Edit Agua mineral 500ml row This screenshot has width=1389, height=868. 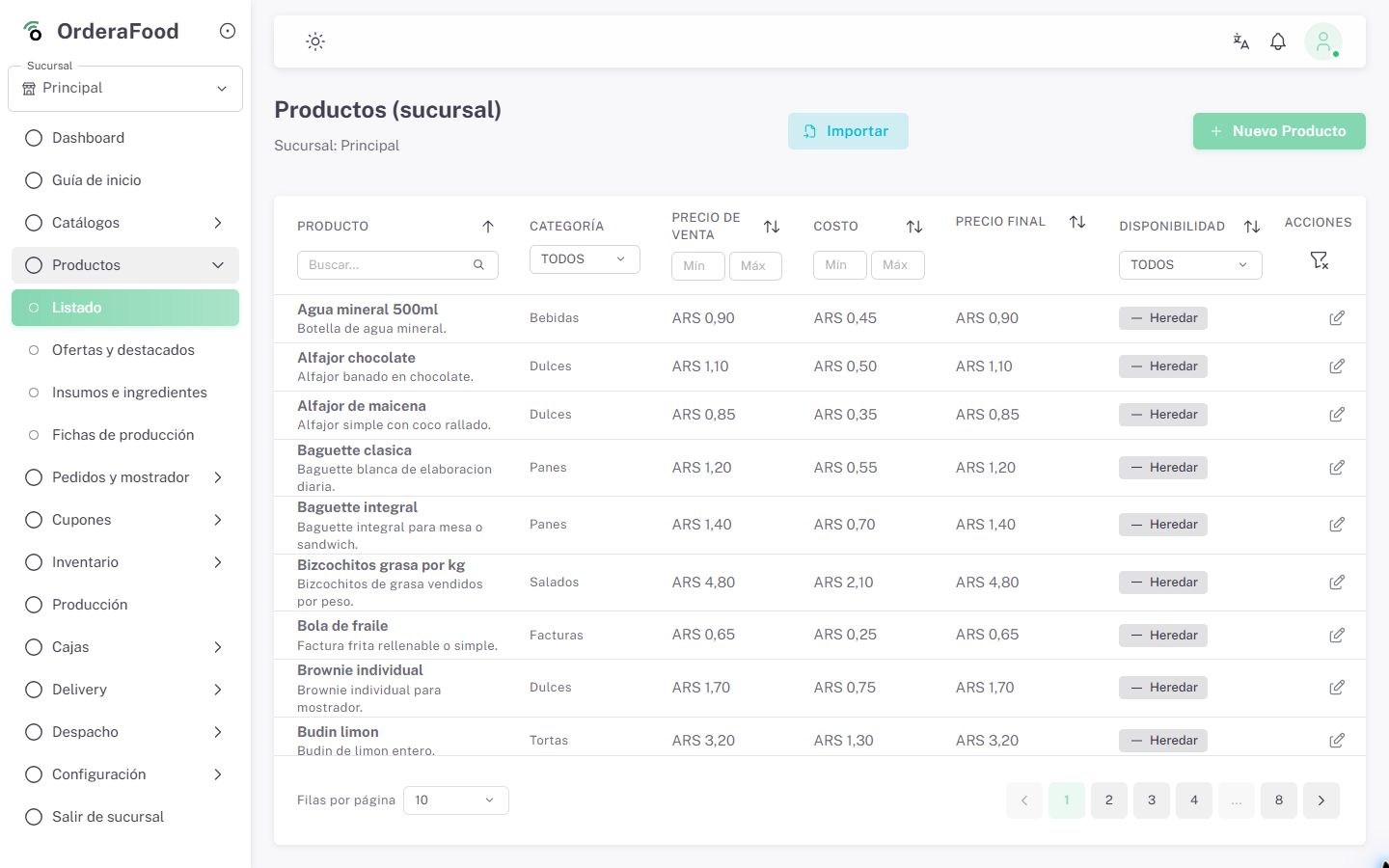click(1337, 318)
